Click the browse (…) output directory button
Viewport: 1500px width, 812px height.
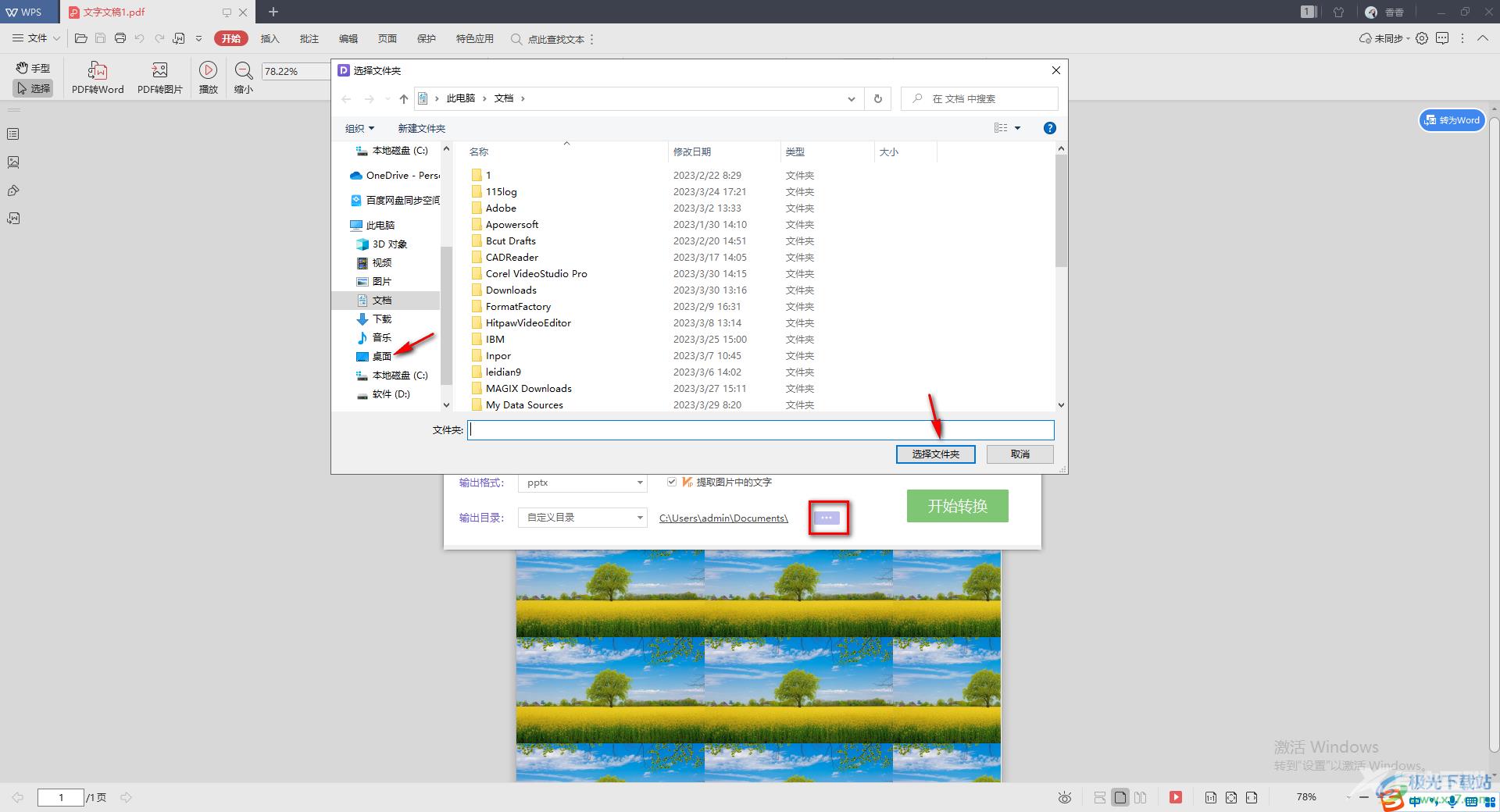pyautogui.click(x=827, y=518)
